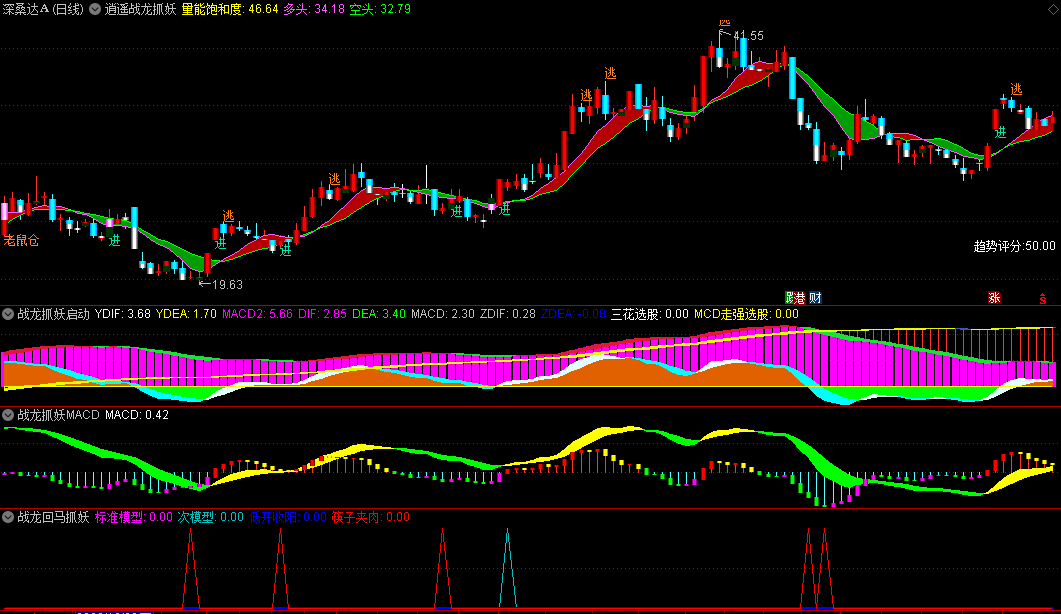The width and height of the screenshot is (1061, 614).
Task: Select the 逍遥战龙抓妖 indicator name
Action: (x=140, y=9)
